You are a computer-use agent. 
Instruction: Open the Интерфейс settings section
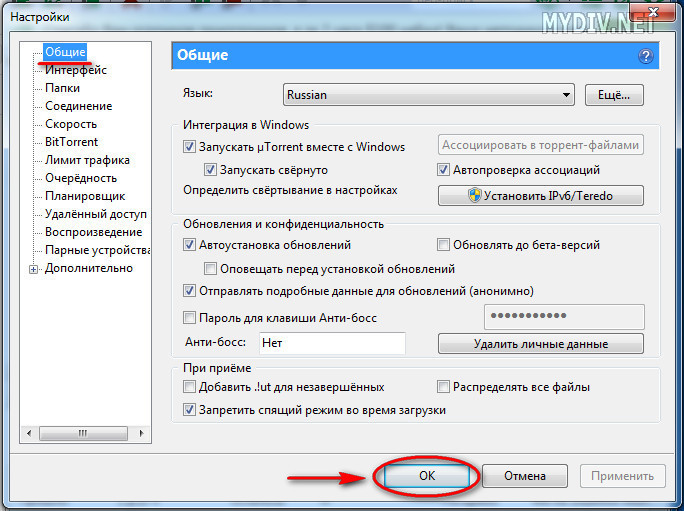click(76, 70)
